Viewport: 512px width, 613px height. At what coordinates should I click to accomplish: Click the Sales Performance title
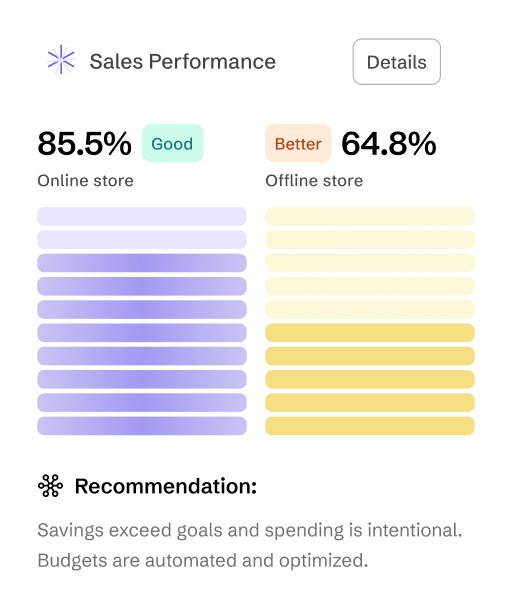click(183, 61)
